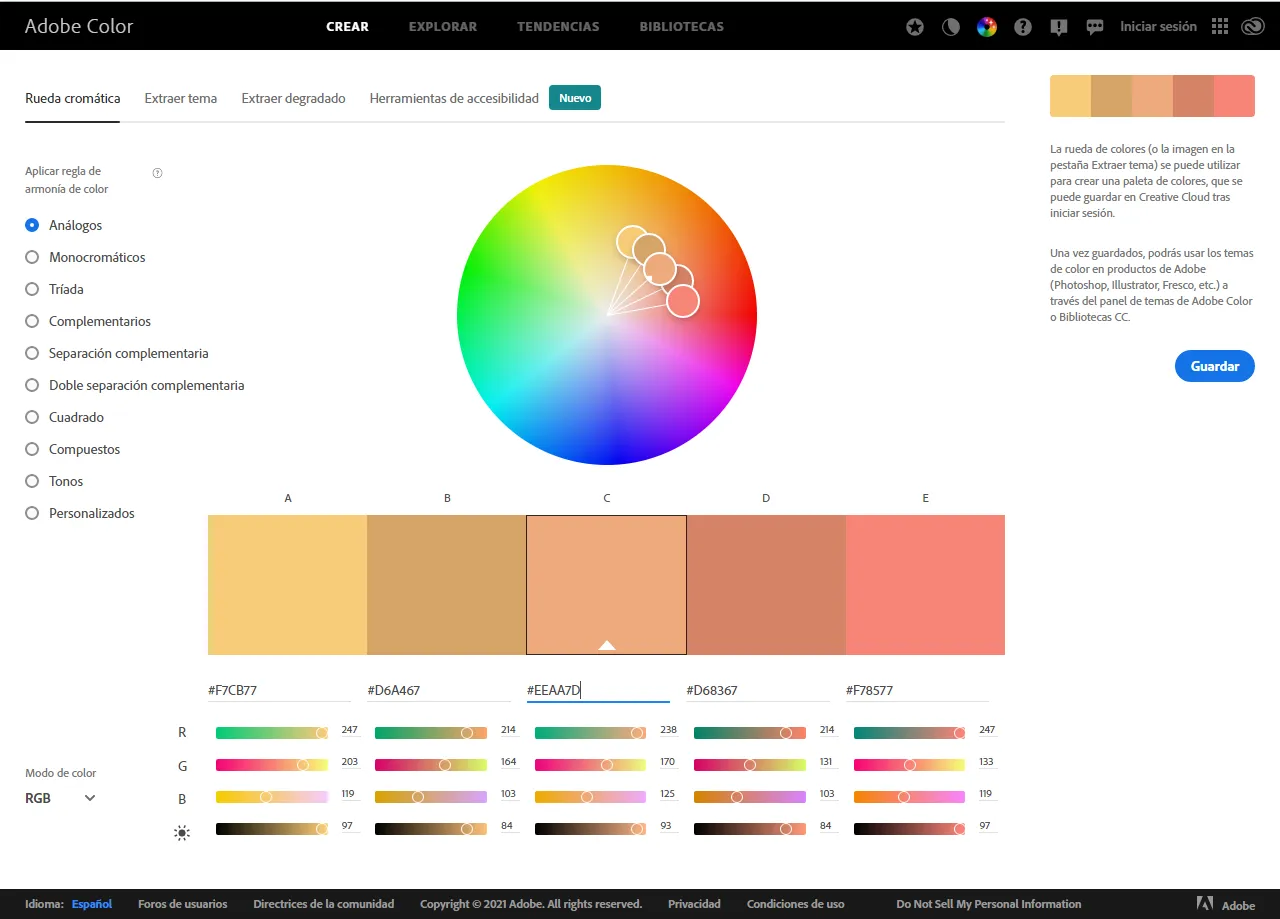Viewport: 1280px width, 919px height.
Task: Open the rainbow color wheel icon in header
Action: coord(987,27)
